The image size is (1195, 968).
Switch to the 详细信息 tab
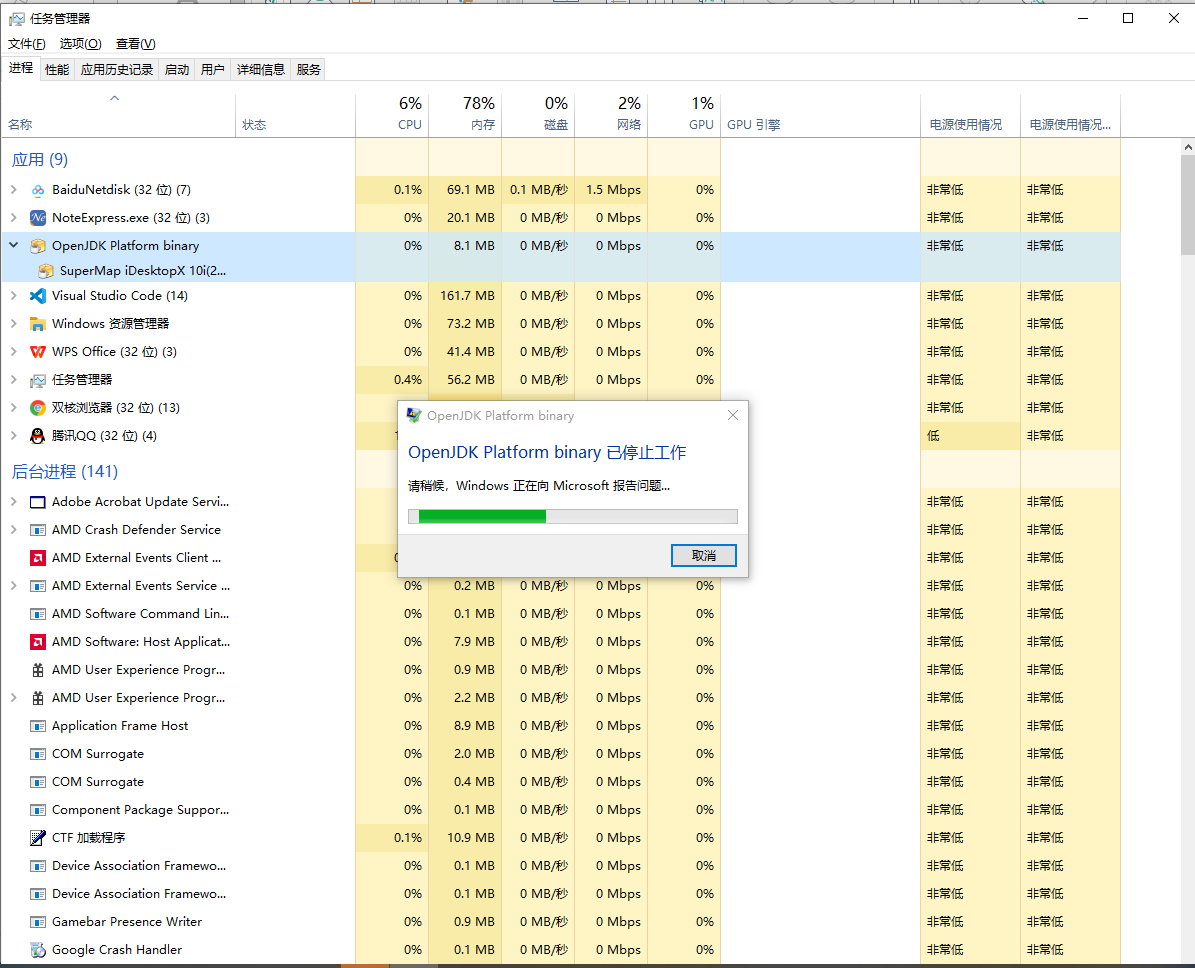tap(261, 69)
